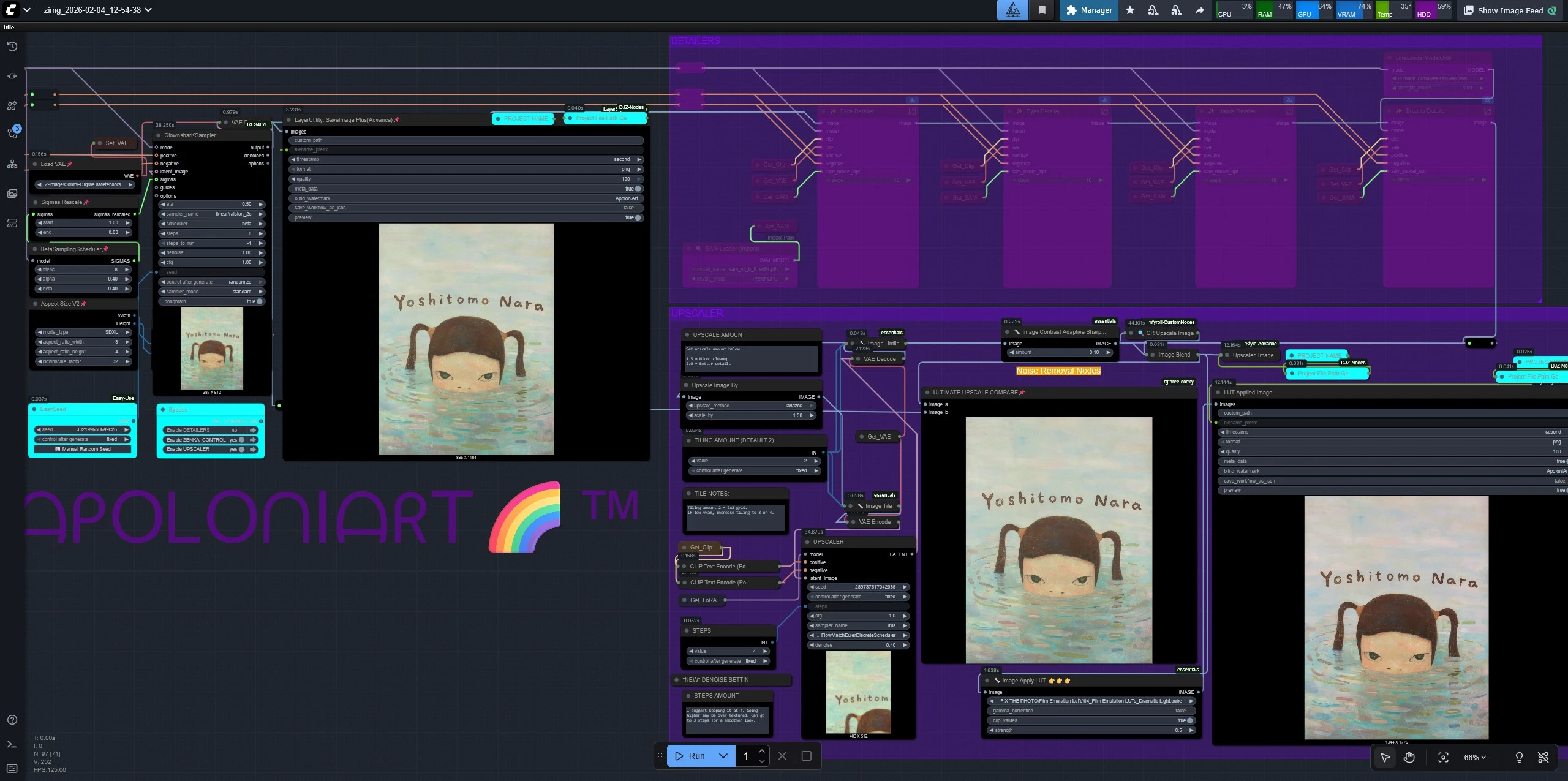Image resolution: width=1568 pixels, height=781 pixels.
Task: Activate the select cursor tool
Action: click(x=1385, y=758)
